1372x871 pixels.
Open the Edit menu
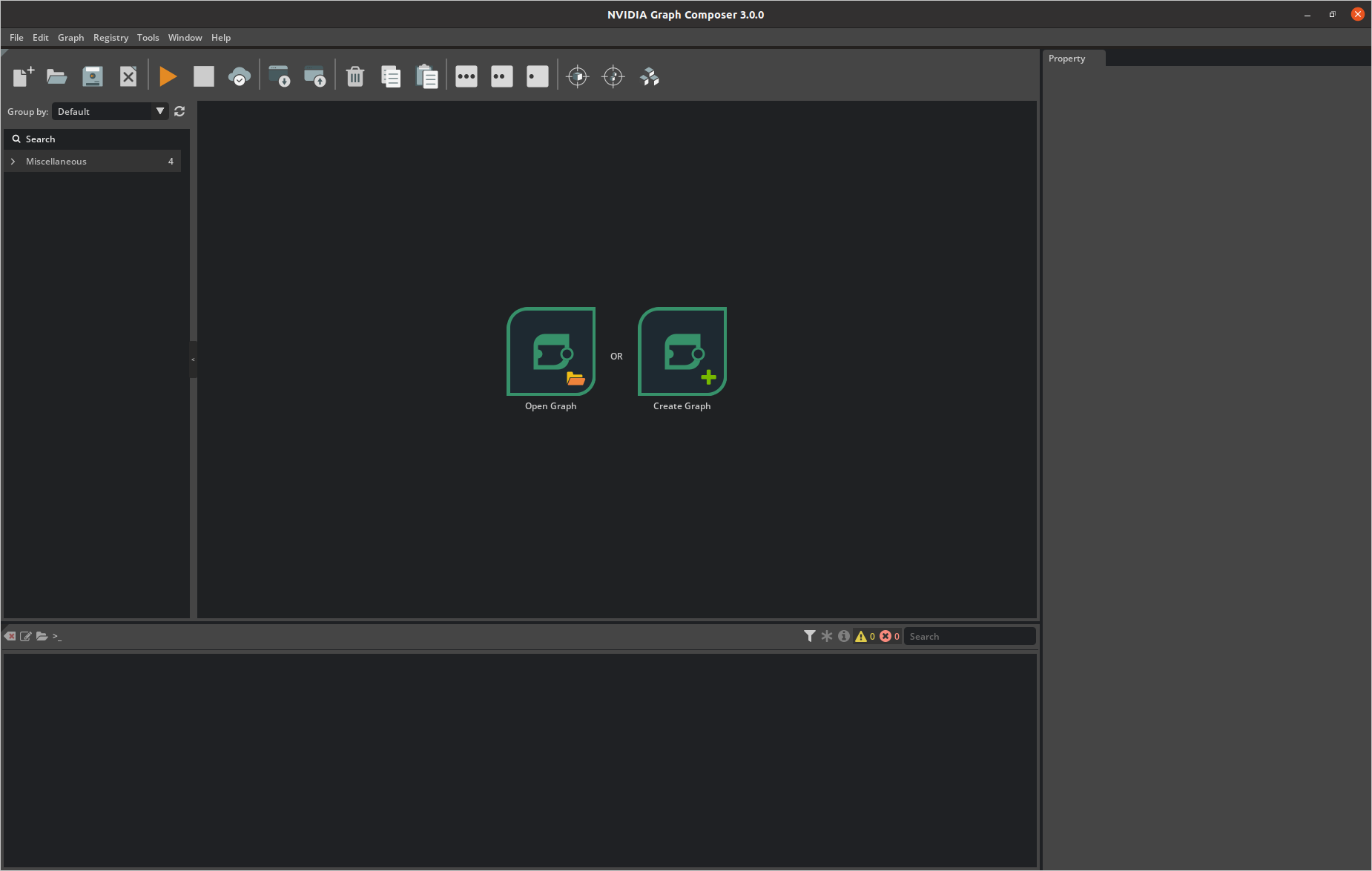click(41, 38)
